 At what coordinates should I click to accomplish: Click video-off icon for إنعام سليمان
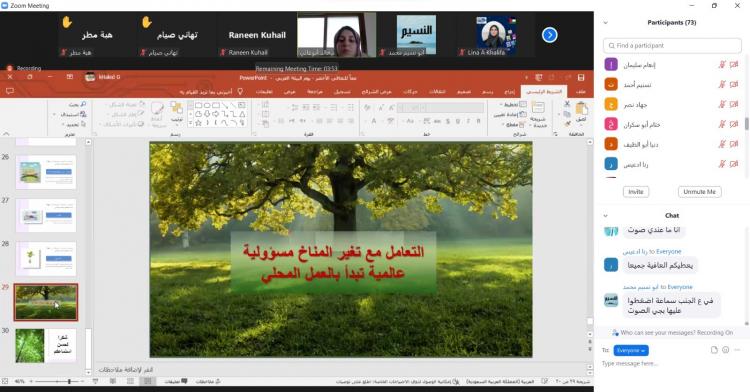tap(734, 65)
